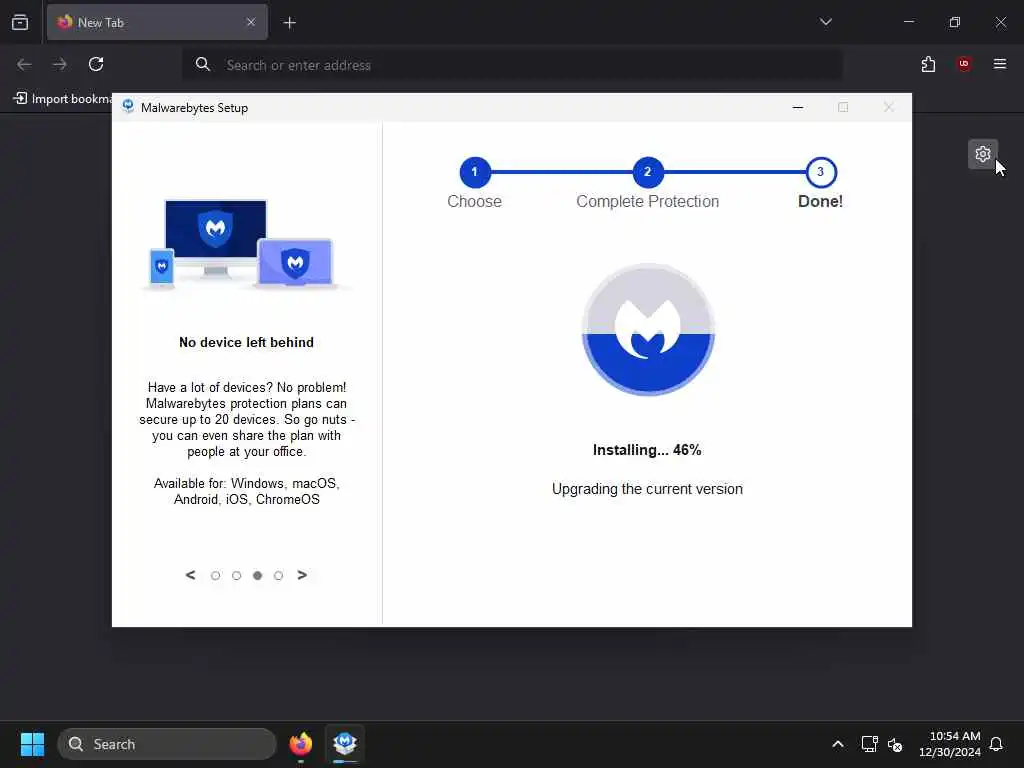Close the New Tab tab
The height and width of the screenshot is (768, 1024).
(x=251, y=22)
